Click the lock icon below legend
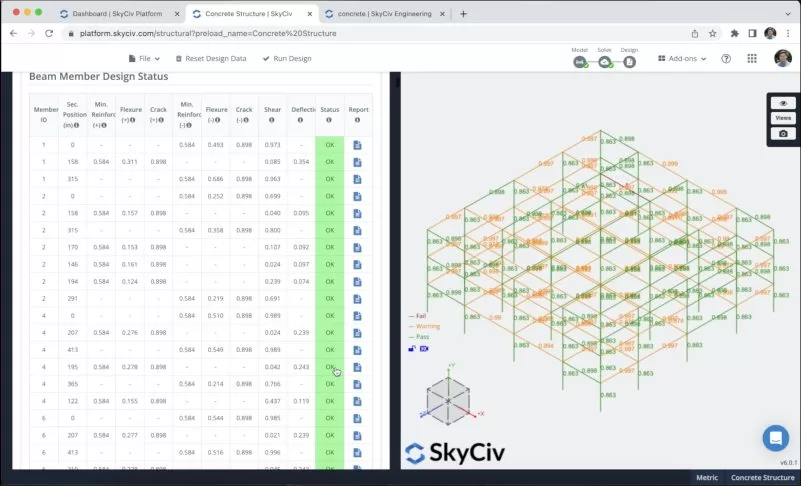 pyautogui.click(x=412, y=349)
